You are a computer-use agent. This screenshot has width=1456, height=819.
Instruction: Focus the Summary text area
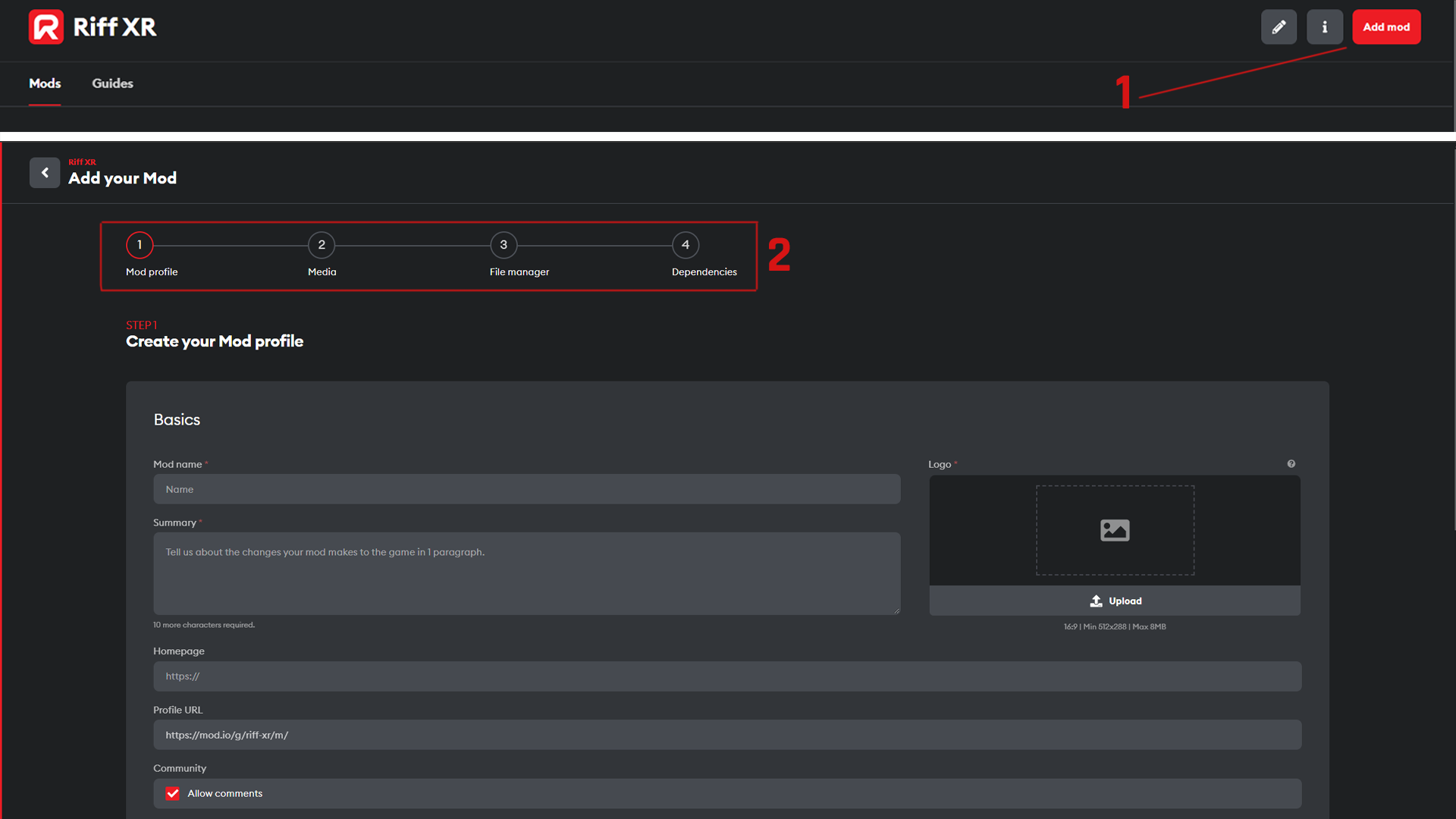click(527, 573)
